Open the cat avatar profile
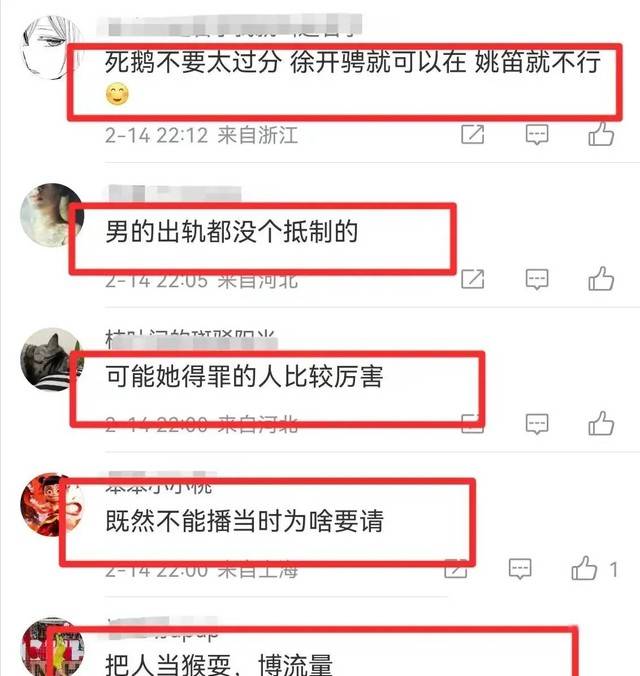640x676 pixels. (x=52, y=359)
